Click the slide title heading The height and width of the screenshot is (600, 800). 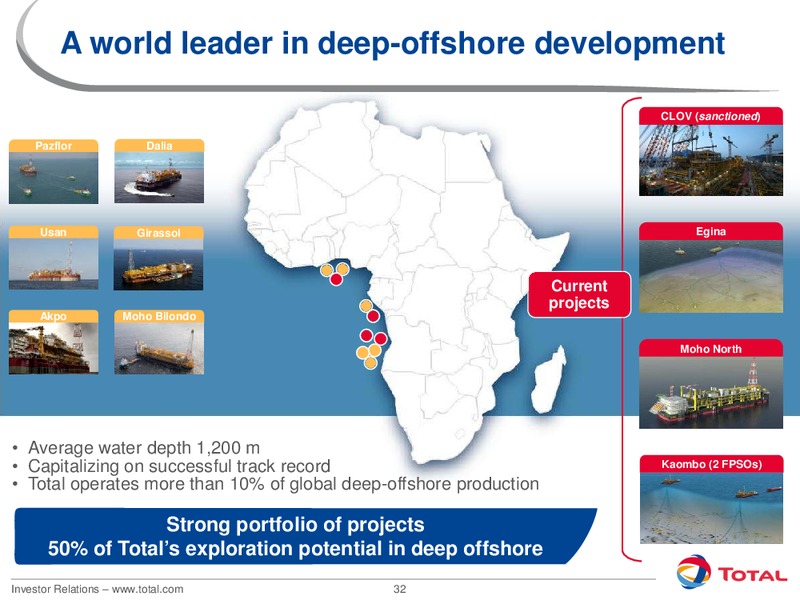coord(392,42)
